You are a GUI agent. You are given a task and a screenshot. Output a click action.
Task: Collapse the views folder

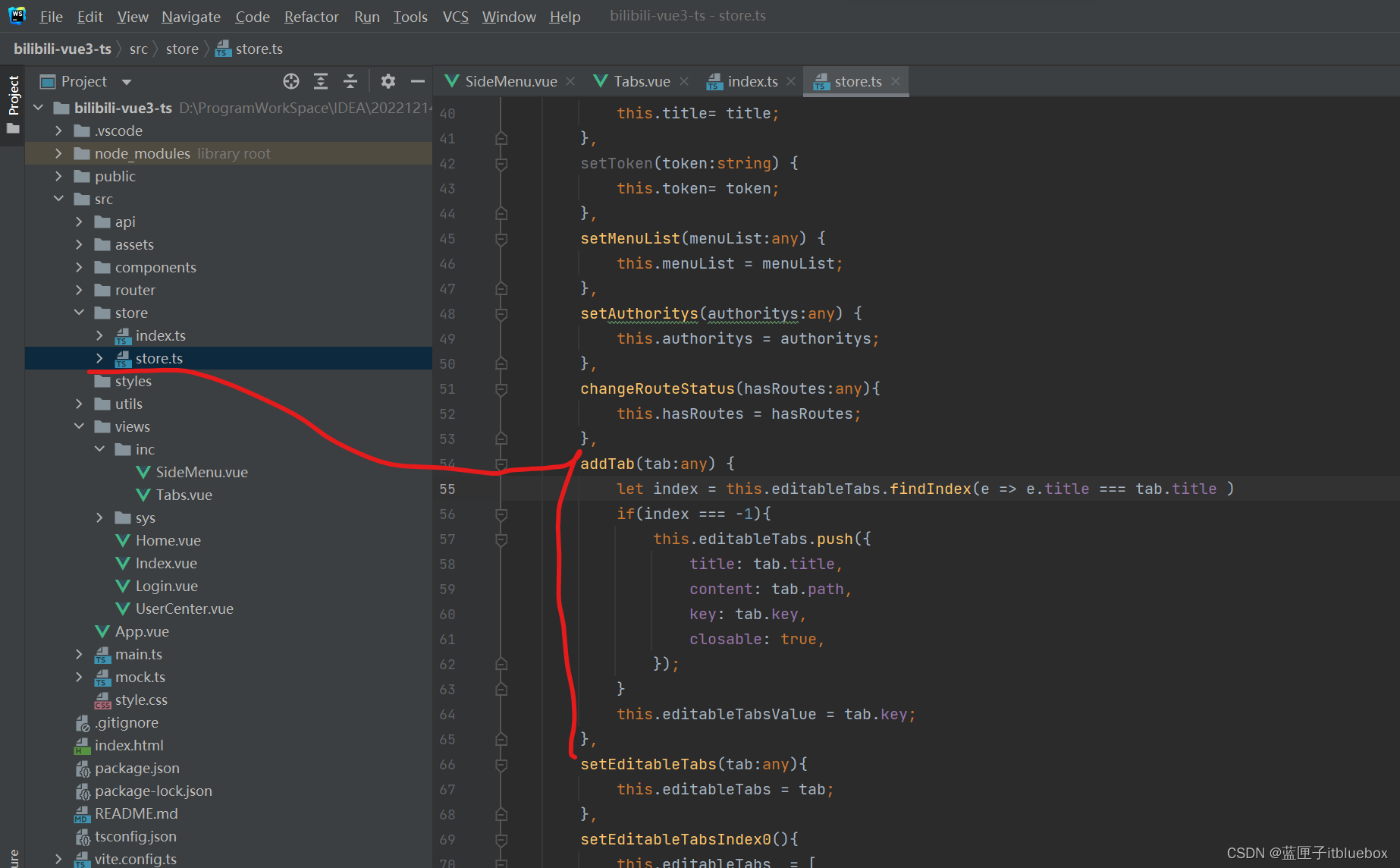tap(79, 426)
